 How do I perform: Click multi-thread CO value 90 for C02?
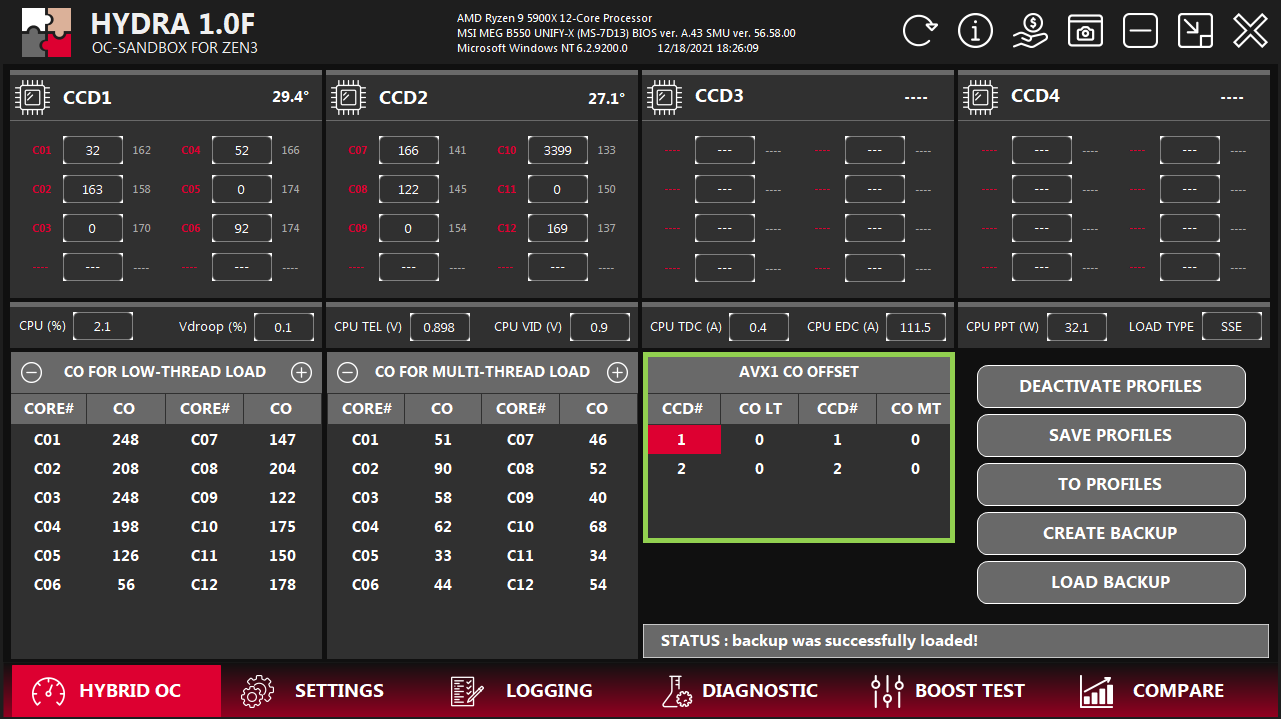(x=442, y=469)
